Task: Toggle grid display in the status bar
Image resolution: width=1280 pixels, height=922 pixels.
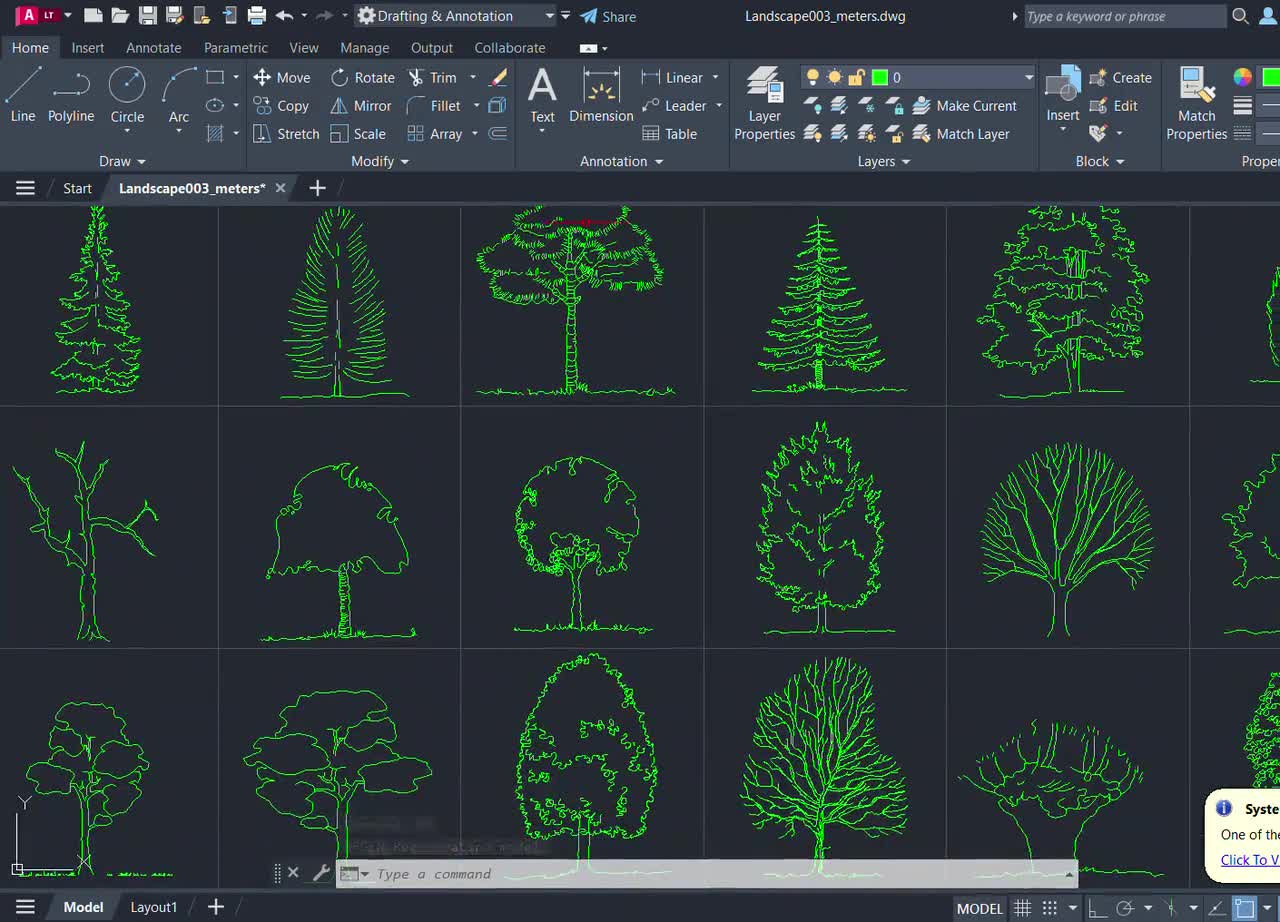Action: point(1023,907)
